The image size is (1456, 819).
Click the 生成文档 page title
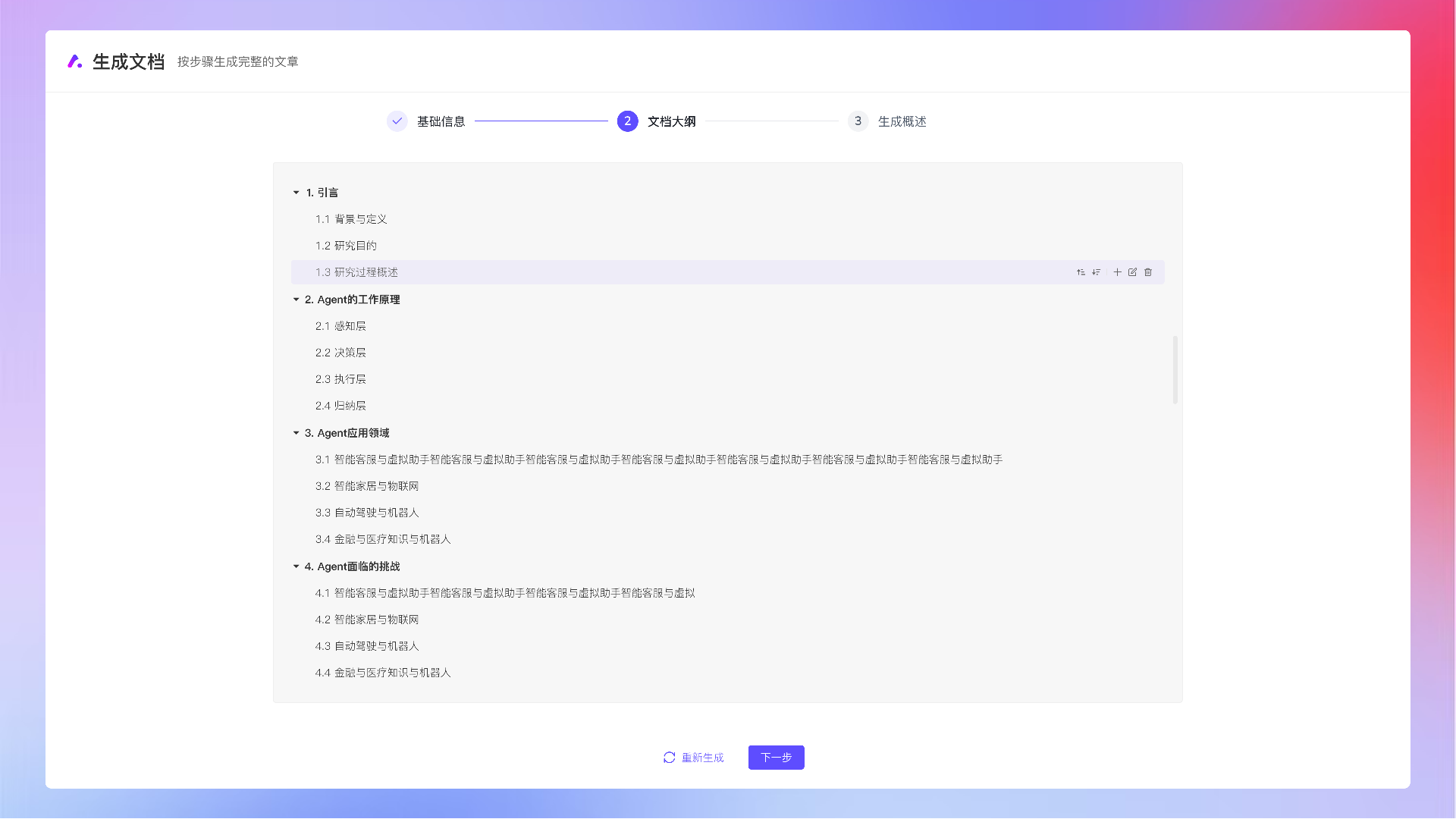click(x=128, y=61)
